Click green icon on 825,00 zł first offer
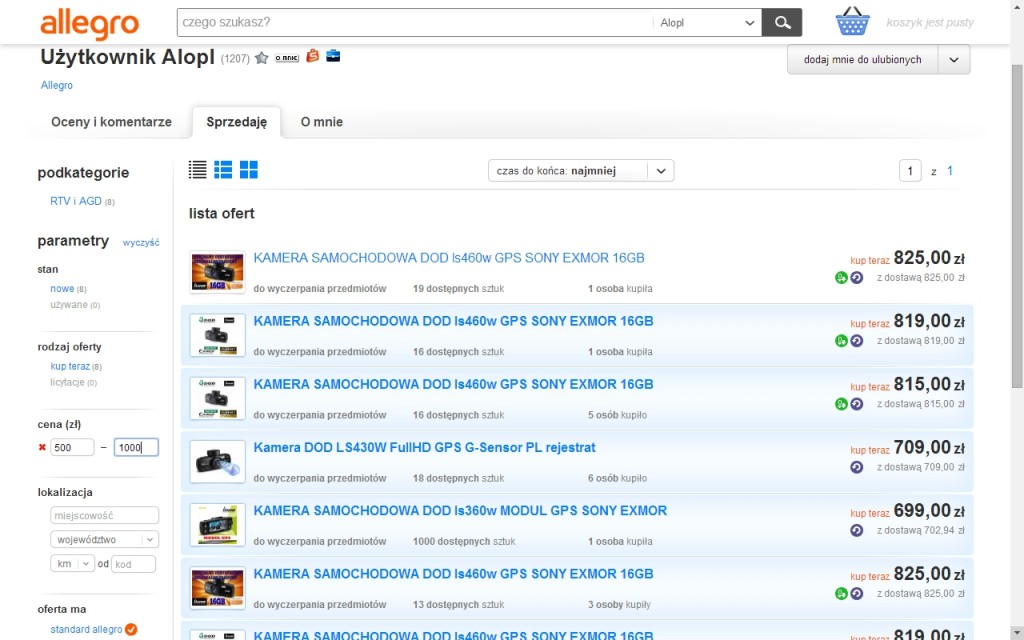Viewport: 1024px width, 640px height. click(x=841, y=278)
